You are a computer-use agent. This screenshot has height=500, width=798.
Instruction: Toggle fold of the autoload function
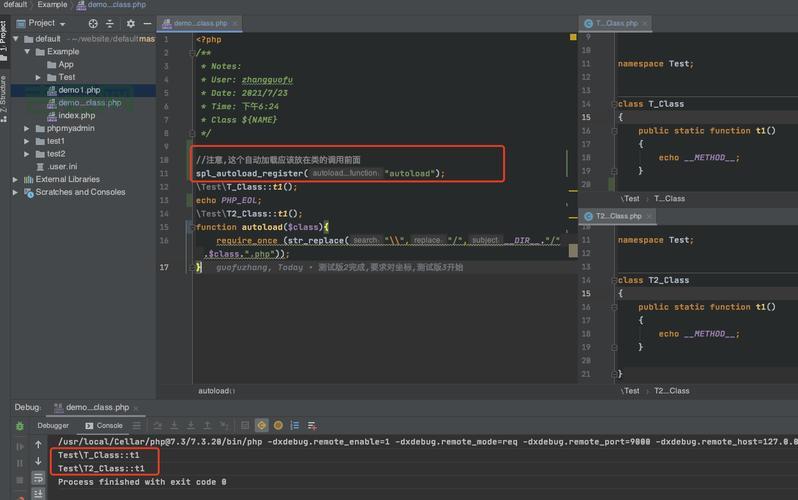pos(191,227)
